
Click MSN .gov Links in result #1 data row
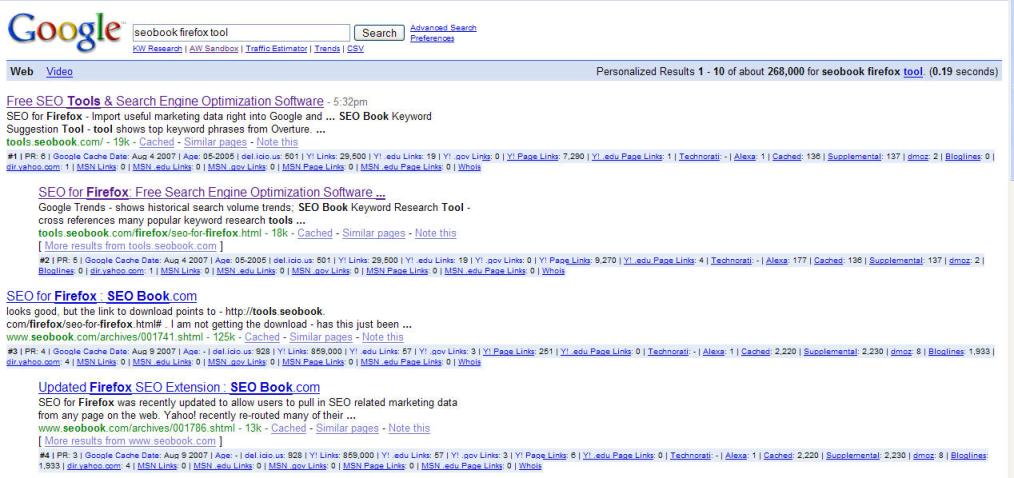(235, 167)
